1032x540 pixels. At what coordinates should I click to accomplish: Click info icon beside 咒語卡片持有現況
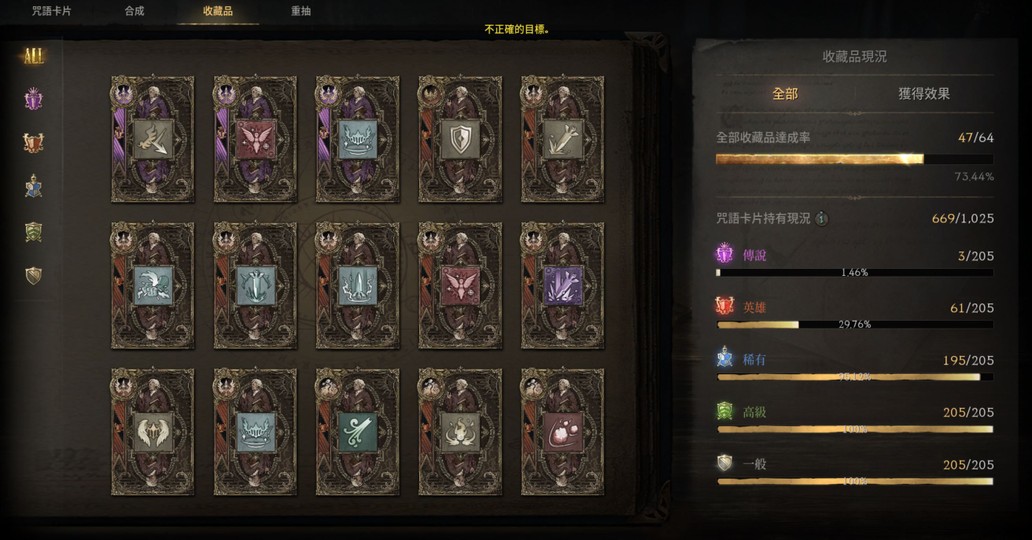(821, 219)
